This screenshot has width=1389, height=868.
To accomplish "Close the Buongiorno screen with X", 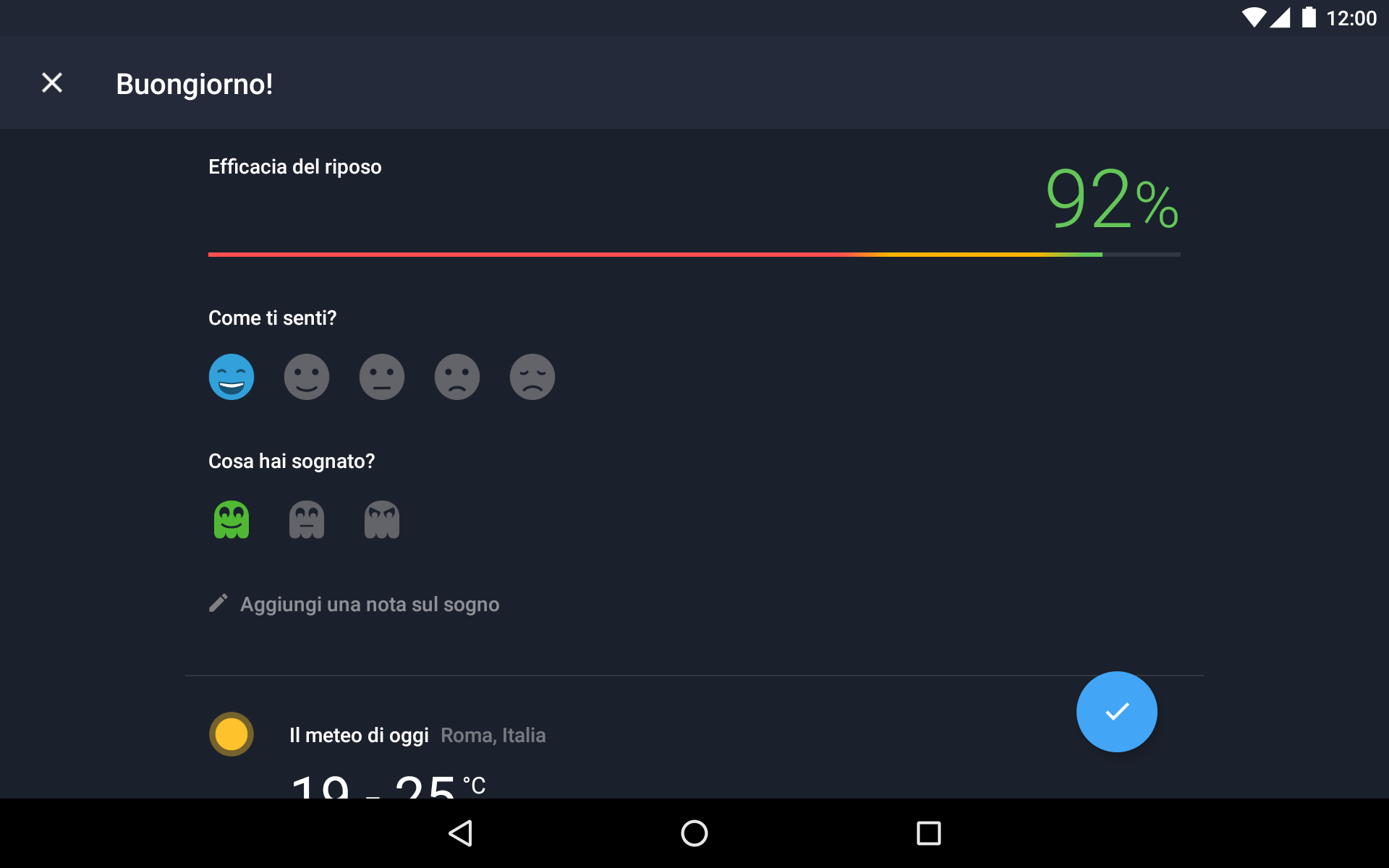I will coord(52,82).
